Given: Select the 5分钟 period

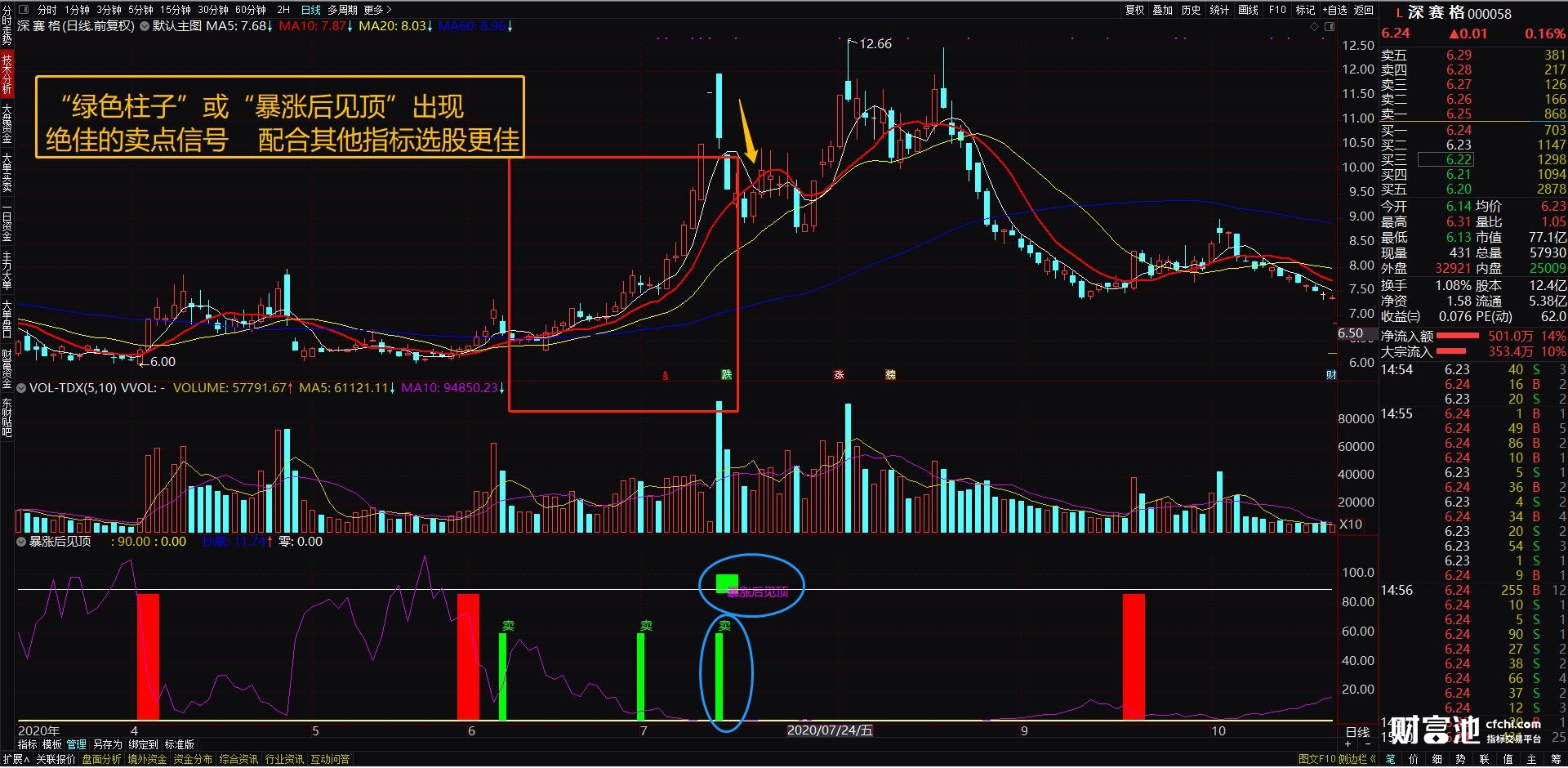Looking at the screenshot, I should pos(140,10).
